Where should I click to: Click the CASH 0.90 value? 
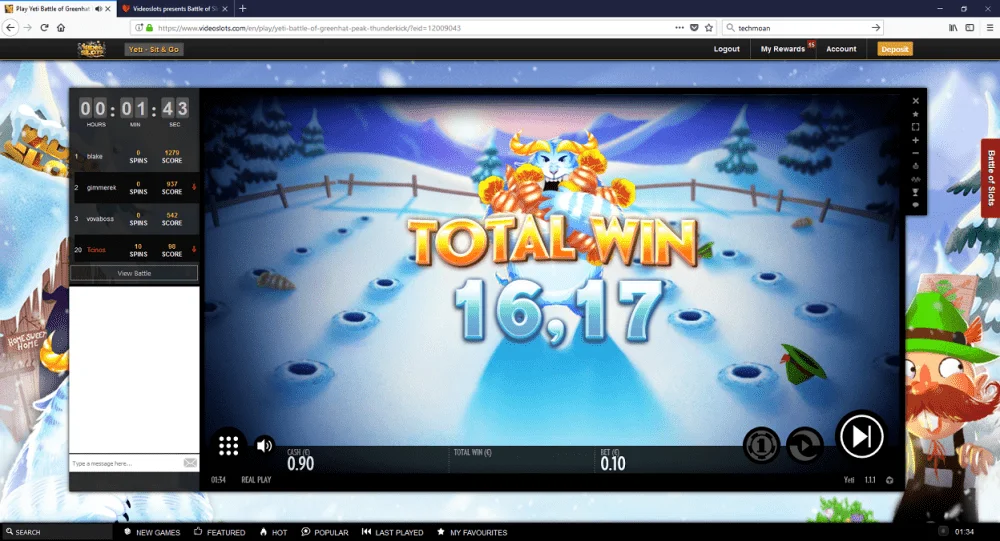tap(300, 464)
